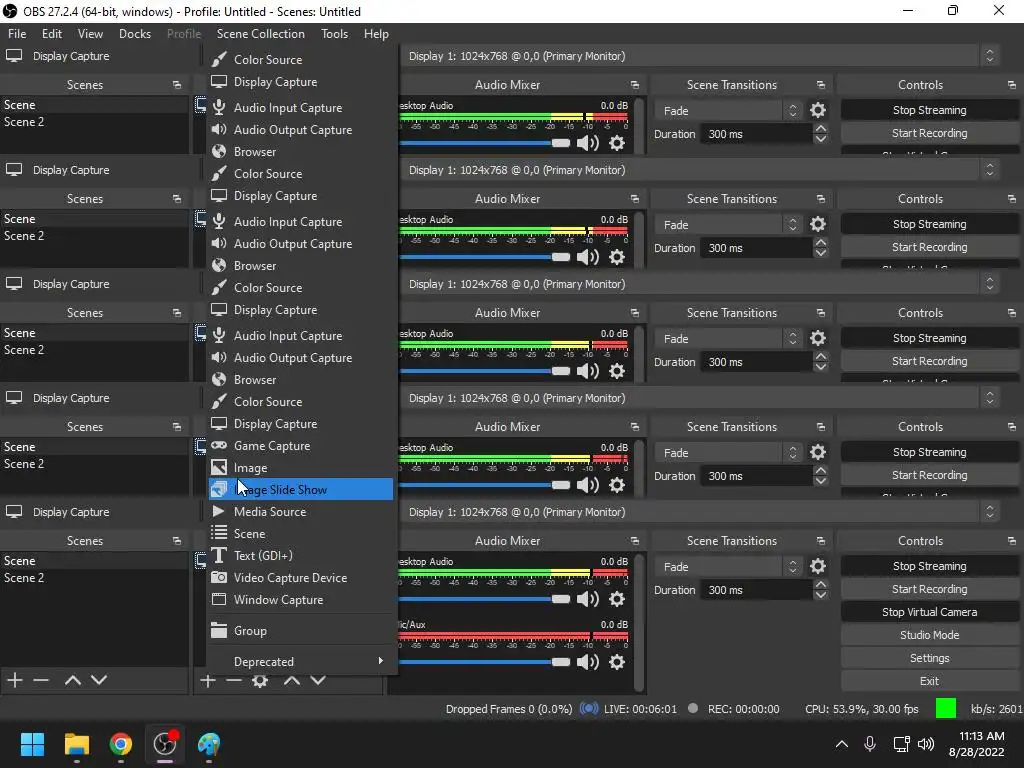Click the Exit button
The width and height of the screenshot is (1024, 768).
click(x=929, y=681)
